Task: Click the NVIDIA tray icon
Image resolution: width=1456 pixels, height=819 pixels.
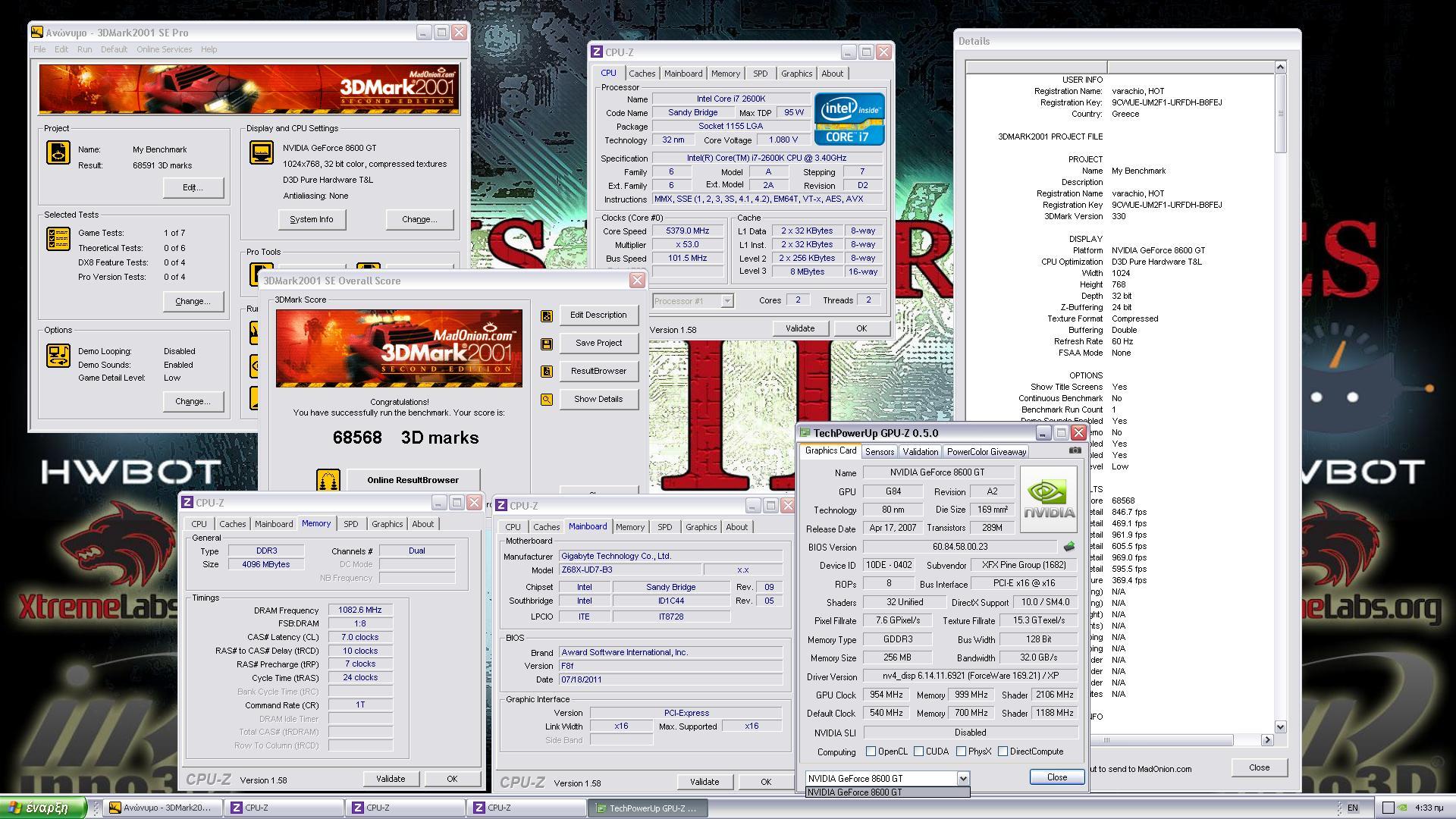Action: [1403, 808]
